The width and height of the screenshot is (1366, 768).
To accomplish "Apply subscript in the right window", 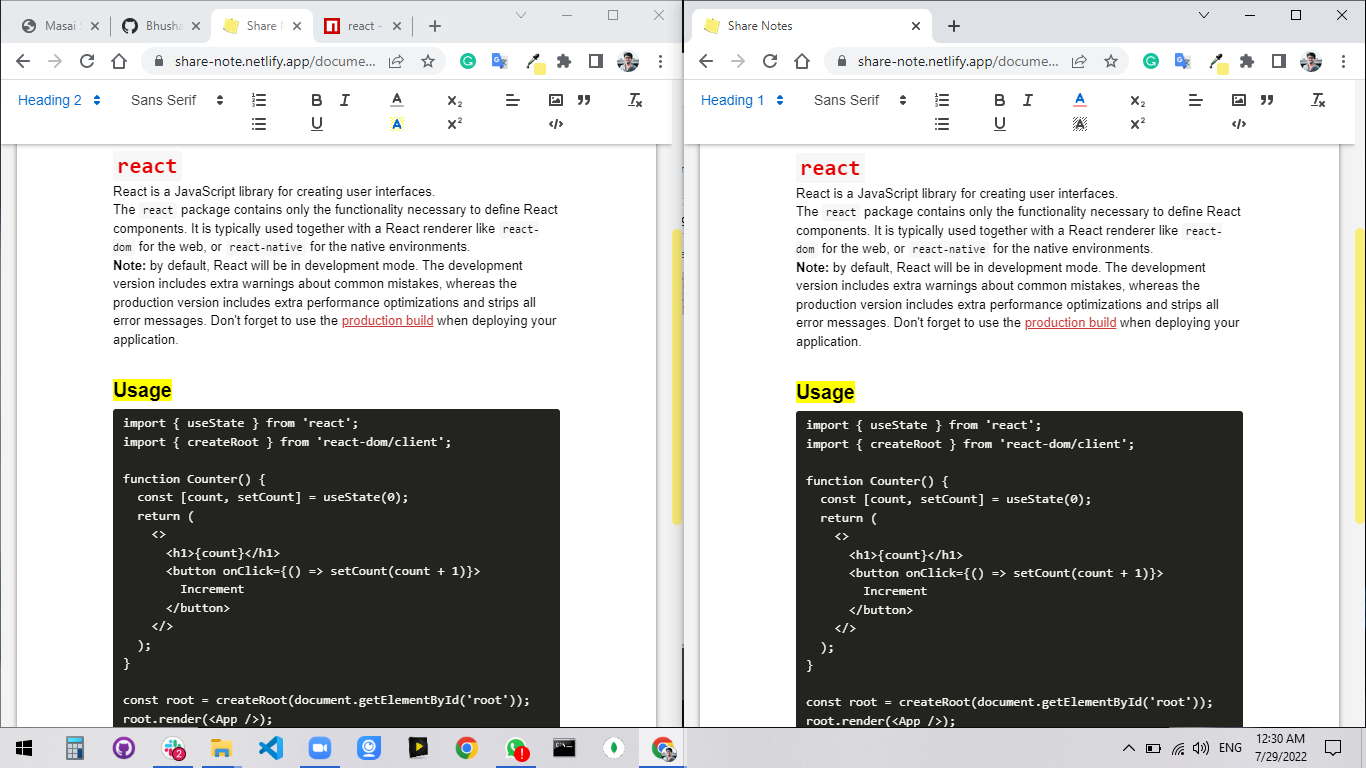I will 1138,100.
